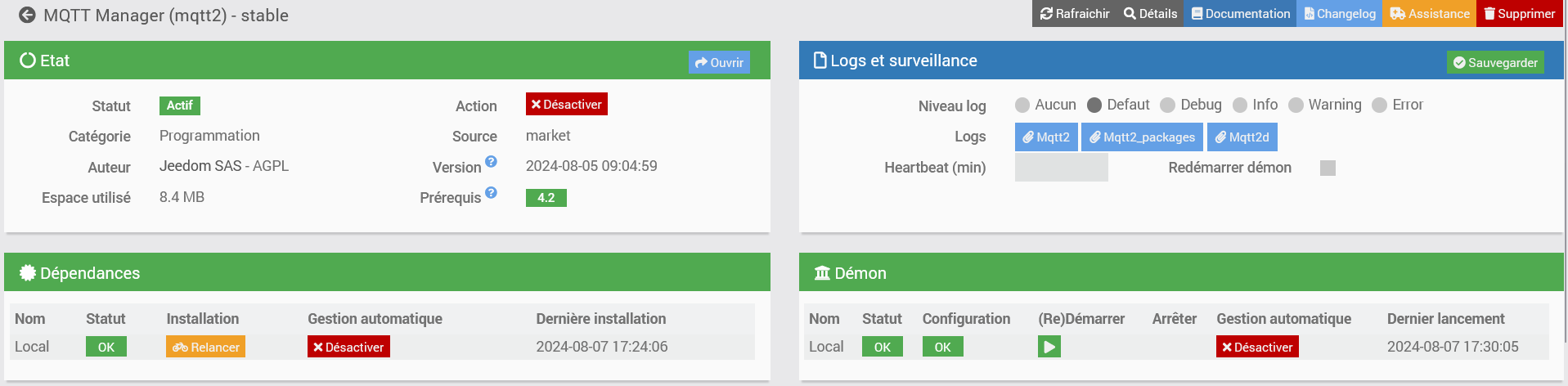Click Rafraichir to refresh the page
Screen dimensions: 1568x386
click(1075, 14)
